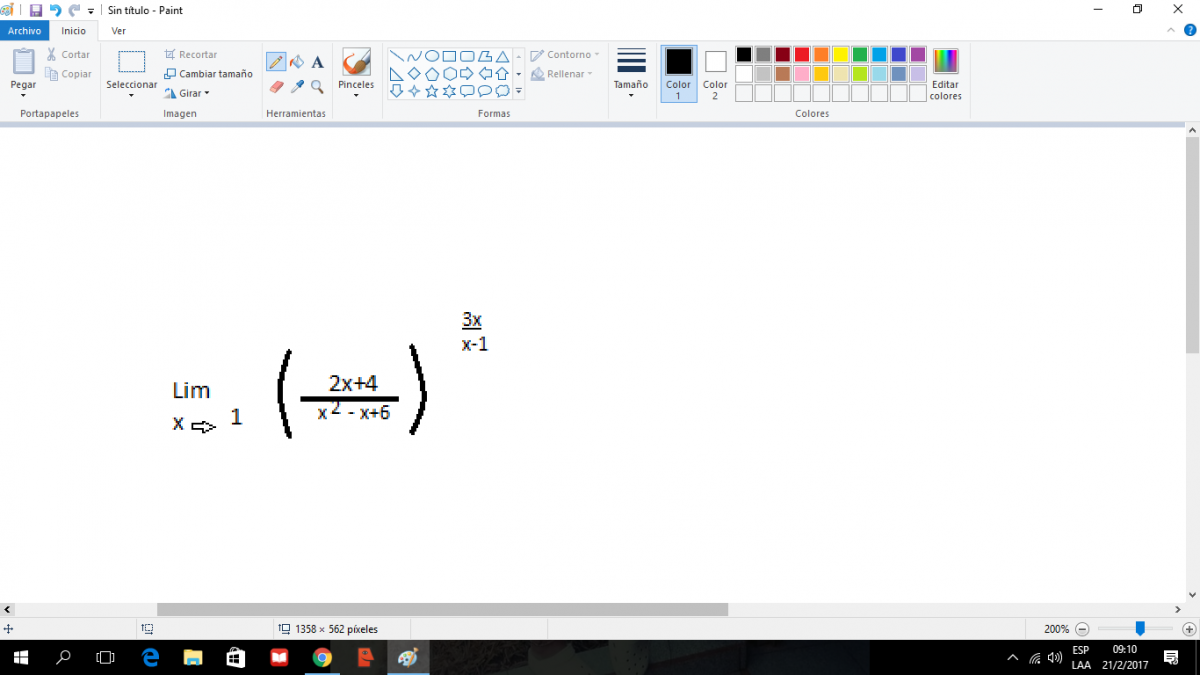Image resolution: width=1200 pixels, height=675 pixels.
Task: Activate the Color 2 selector
Action: (715, 73)
